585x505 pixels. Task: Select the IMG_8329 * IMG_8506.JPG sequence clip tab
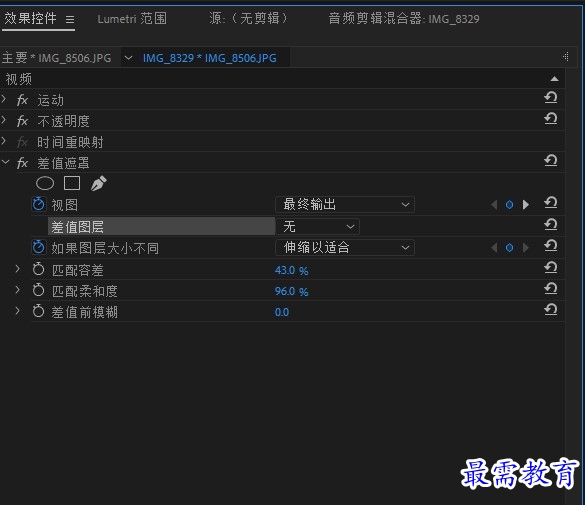pos(210,58)
